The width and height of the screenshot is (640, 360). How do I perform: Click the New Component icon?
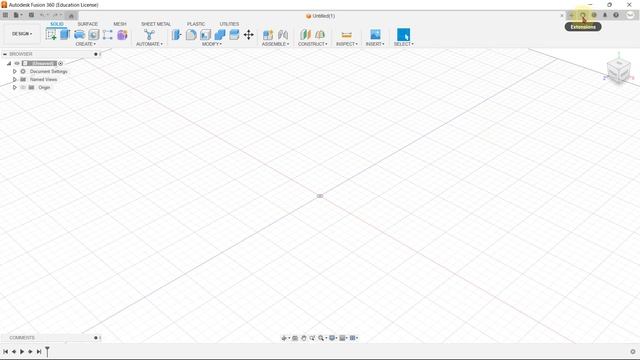pyautogui.click(x=268, y=35)
